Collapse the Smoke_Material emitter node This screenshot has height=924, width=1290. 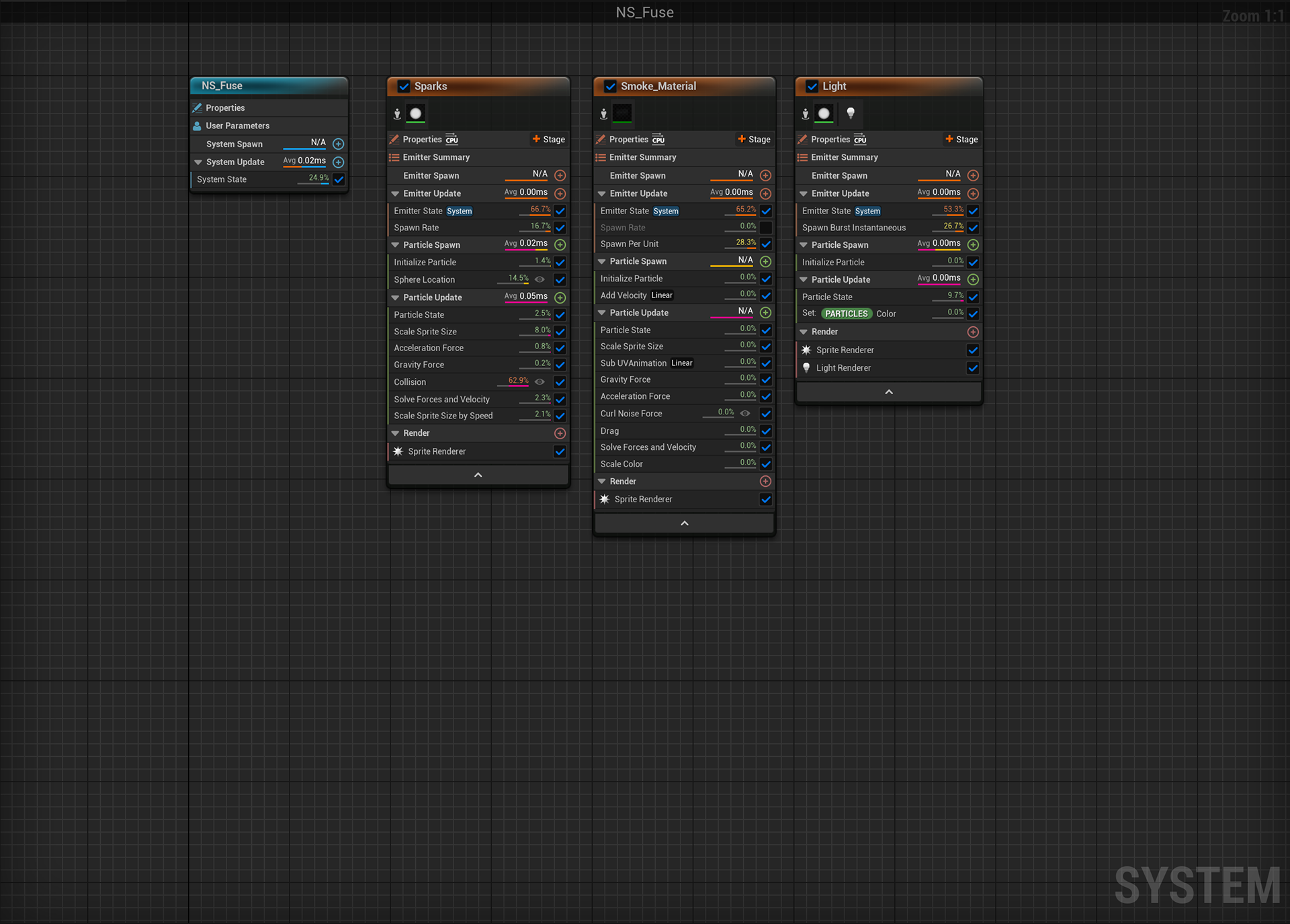click(685, 523)
